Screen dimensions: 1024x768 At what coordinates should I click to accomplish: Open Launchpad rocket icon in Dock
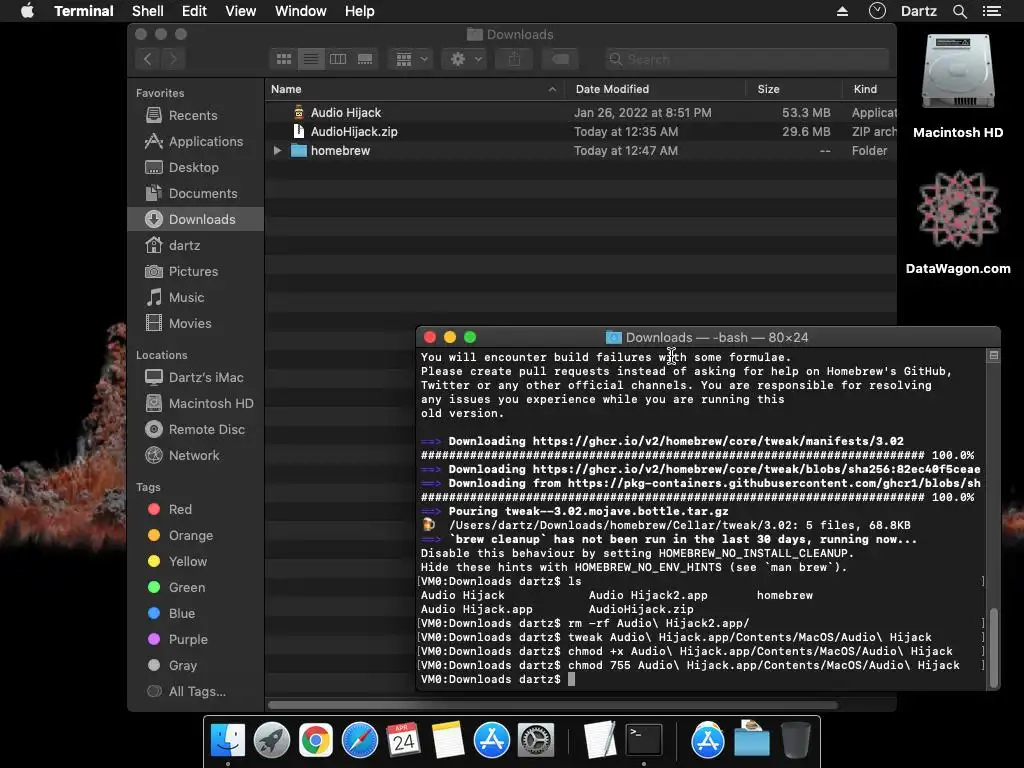click(x=272, y=741)
